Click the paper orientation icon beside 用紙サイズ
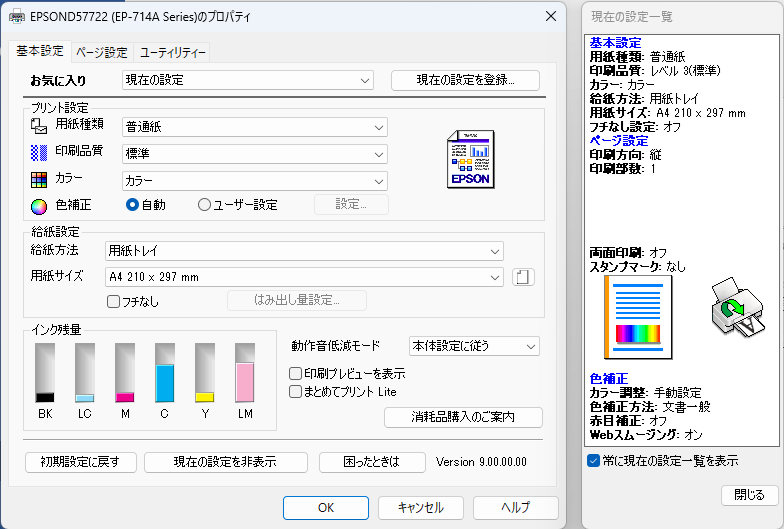Image resolution: width=784 pixels, height=529 pixels. pyautogui.click(x=524, y=277)
